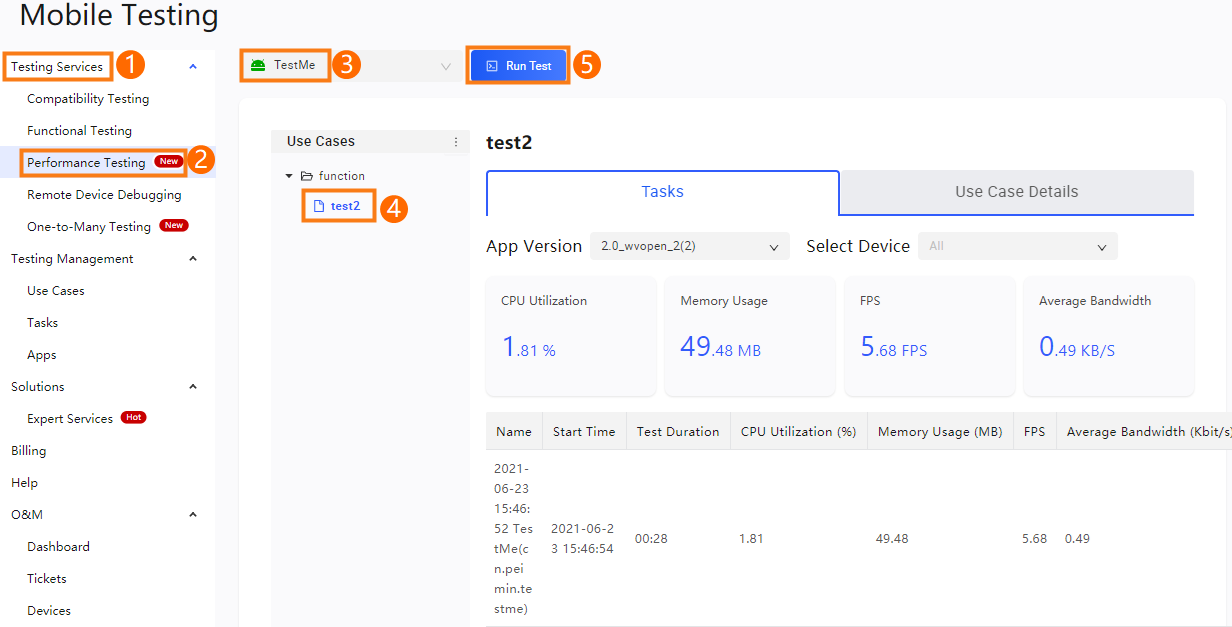Click the Run Test button

[x=519, y=66]
